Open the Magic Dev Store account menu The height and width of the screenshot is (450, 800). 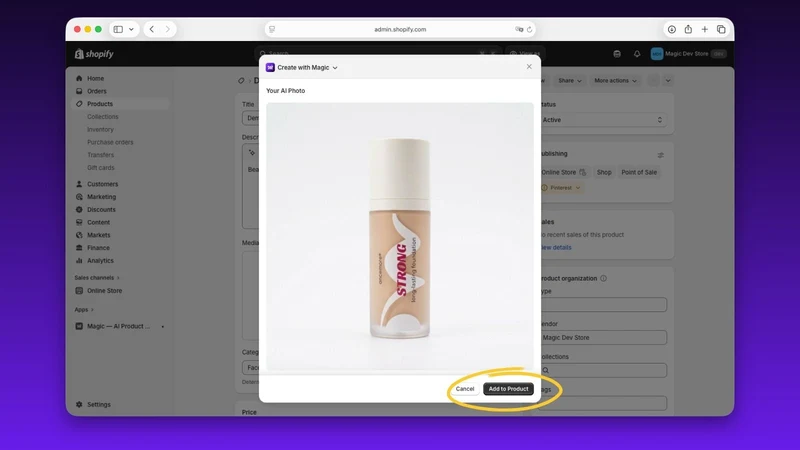point(688,54)
